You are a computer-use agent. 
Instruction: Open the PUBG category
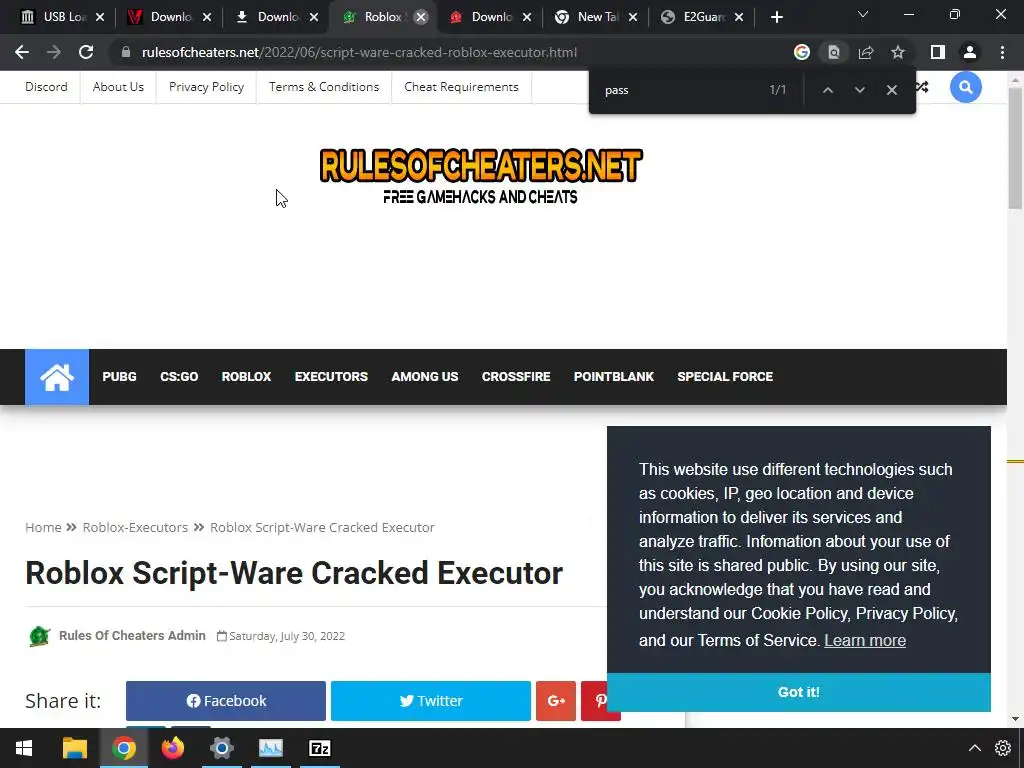120,377
